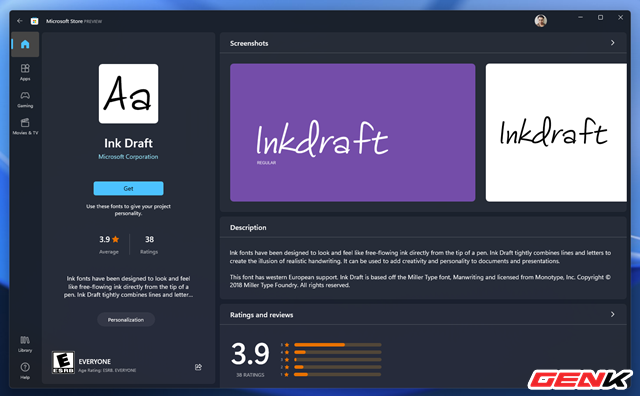
Task: Click the 1-star rating bar
Action: [338, 374]
